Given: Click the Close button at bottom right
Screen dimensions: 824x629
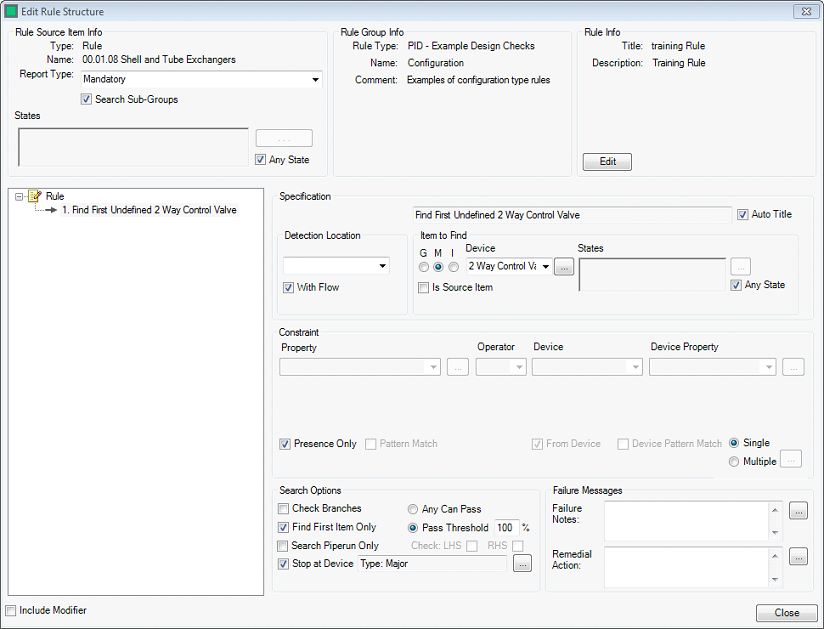Looking at the screenshot, I should (786, 613).
